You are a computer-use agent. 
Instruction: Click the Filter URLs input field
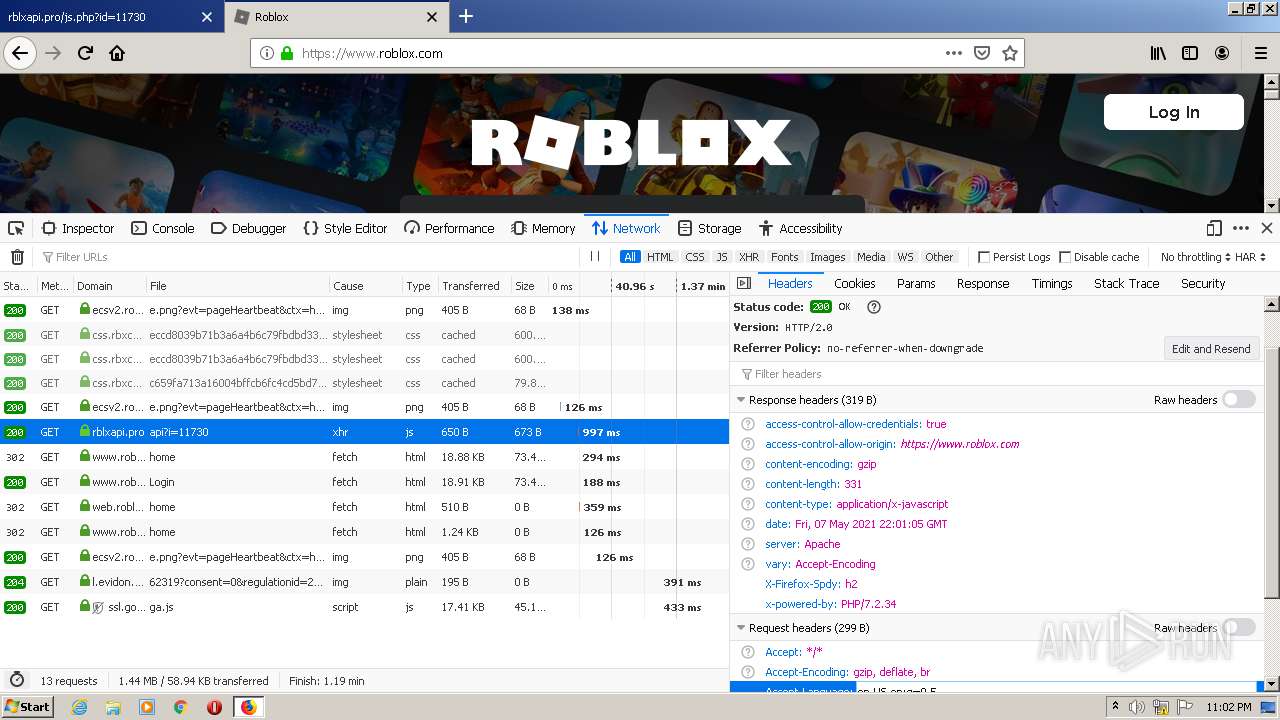click(x=312, y=257)
